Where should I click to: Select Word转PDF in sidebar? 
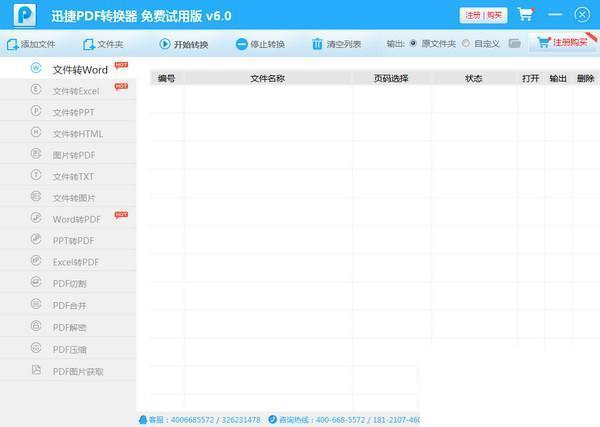68,218
